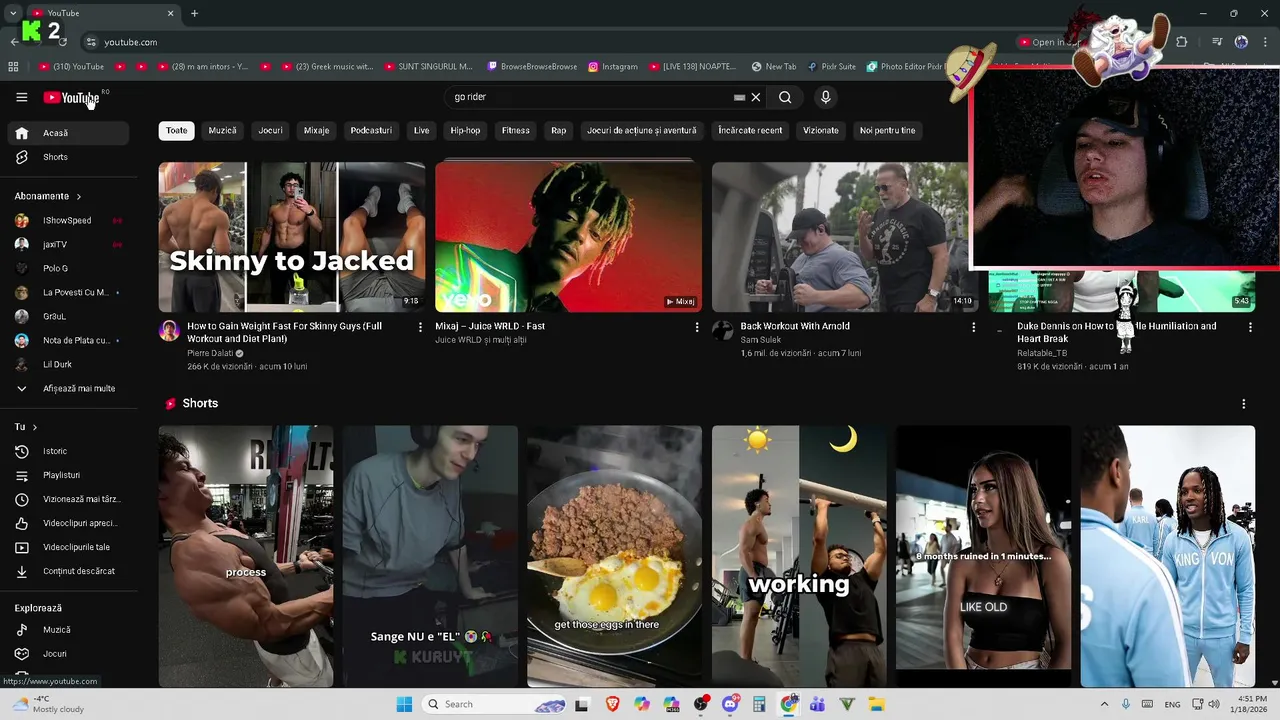Open Back Workout With Arnold thumbnail

pyautogui.click(x=845, y=237)
